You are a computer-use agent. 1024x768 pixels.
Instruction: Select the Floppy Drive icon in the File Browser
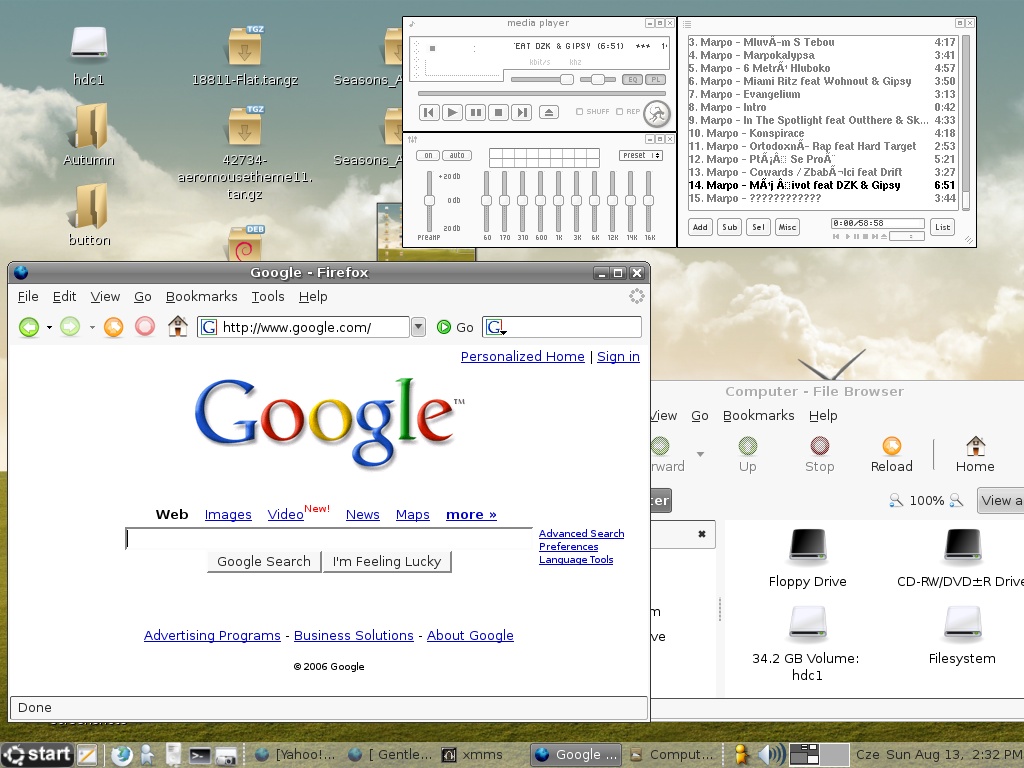(808, 546)
